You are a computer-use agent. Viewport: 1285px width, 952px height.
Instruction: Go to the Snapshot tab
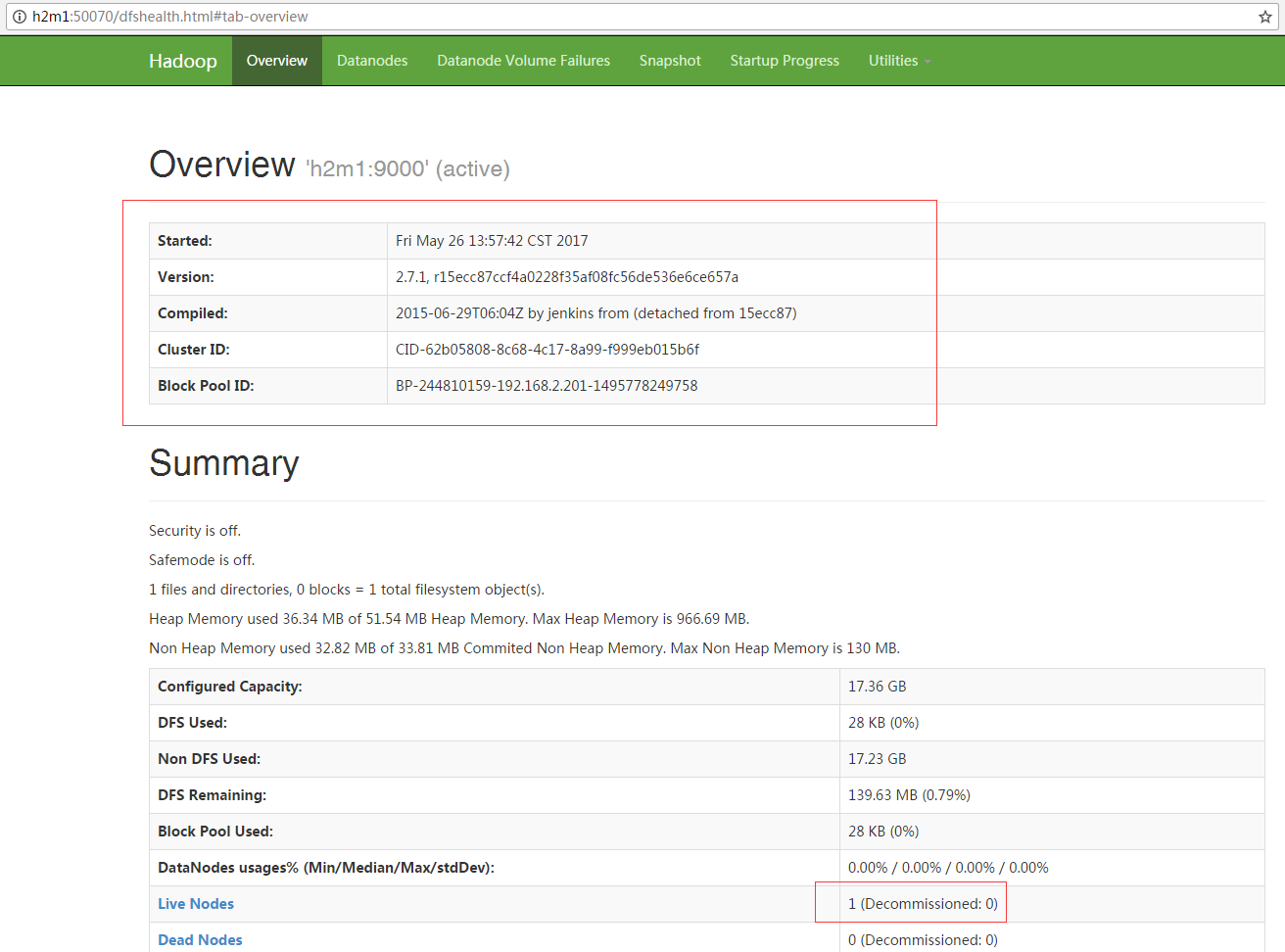670,61
